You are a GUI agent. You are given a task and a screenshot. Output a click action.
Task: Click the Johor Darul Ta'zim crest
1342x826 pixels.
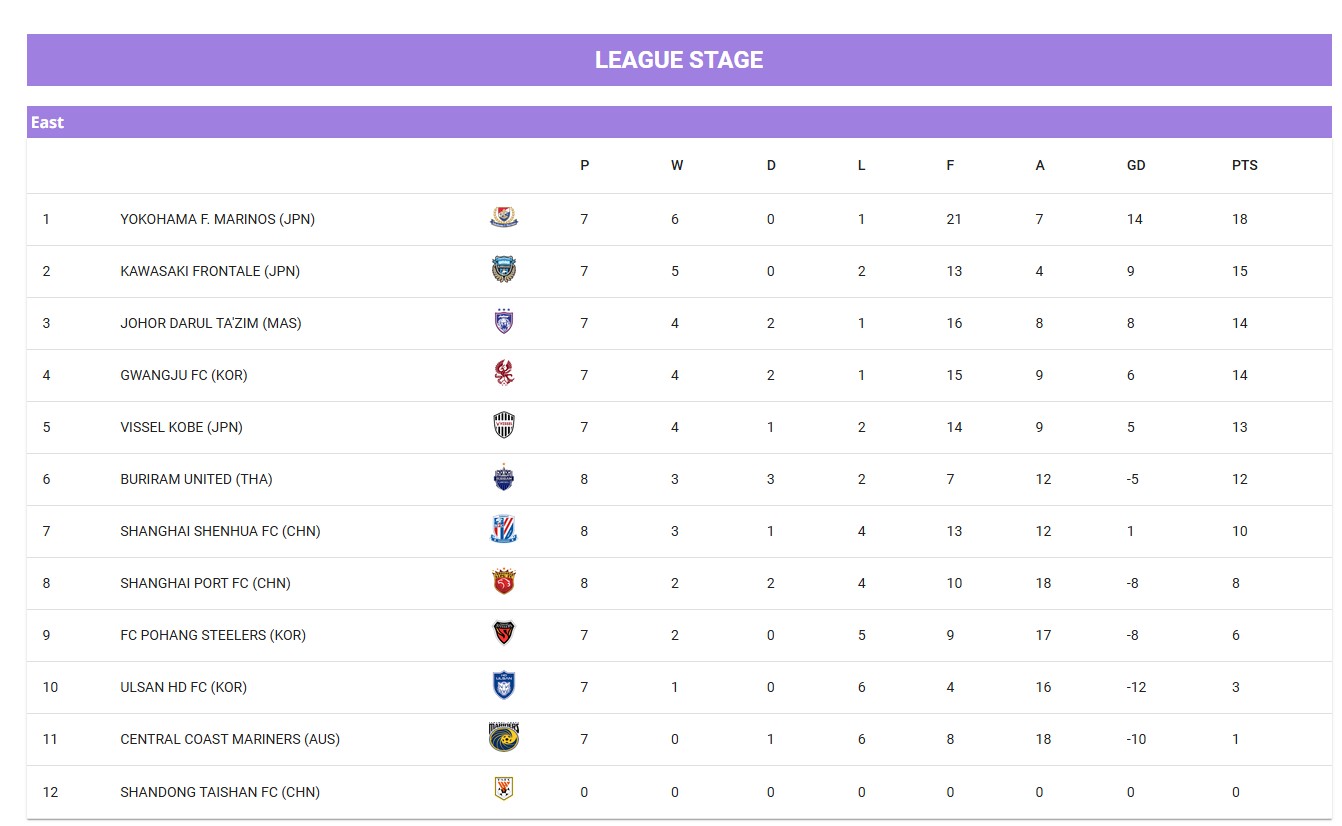pyautogui.click(x=504, y=321)
